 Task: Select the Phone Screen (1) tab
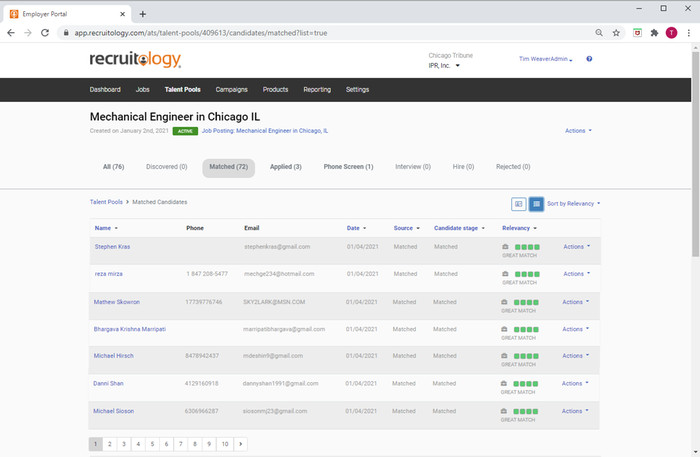point(349,167)
